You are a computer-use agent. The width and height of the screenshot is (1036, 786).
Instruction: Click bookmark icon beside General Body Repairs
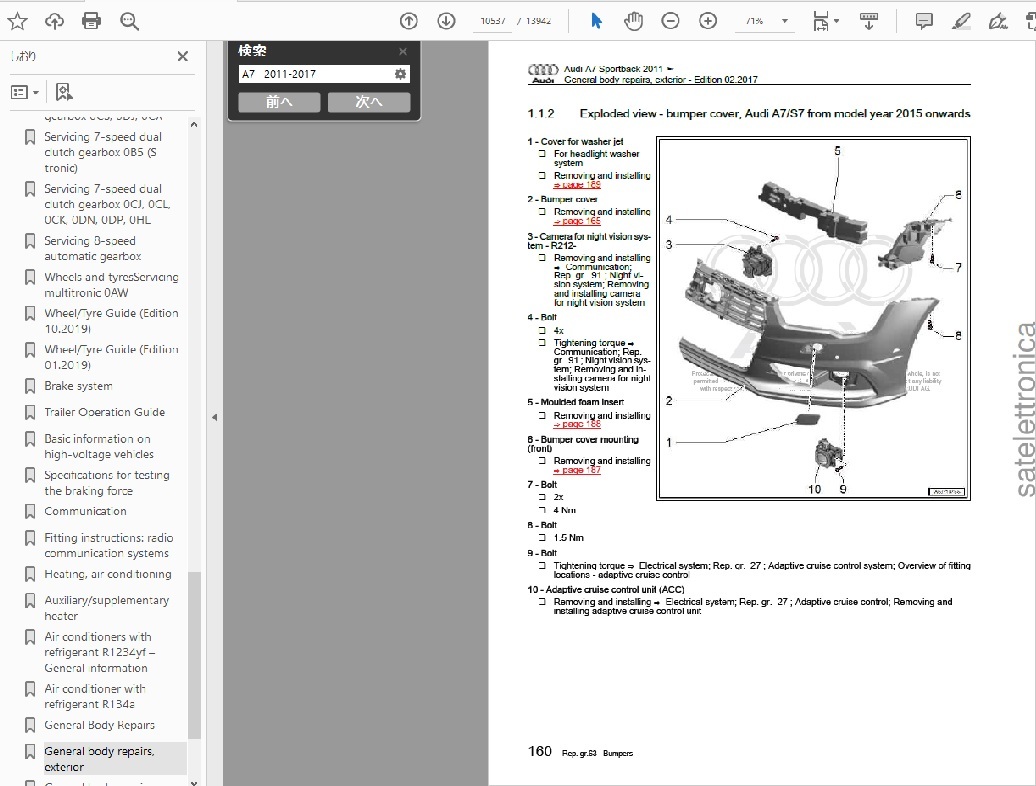[30, 725]
